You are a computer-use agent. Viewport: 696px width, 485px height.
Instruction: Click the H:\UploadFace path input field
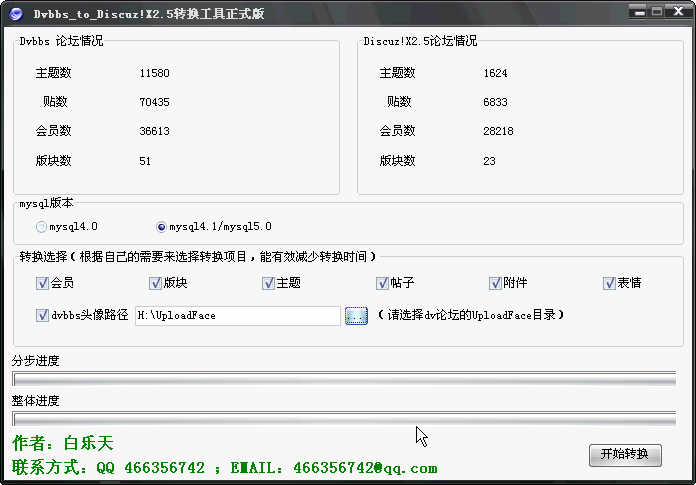(x=237, y=315)
